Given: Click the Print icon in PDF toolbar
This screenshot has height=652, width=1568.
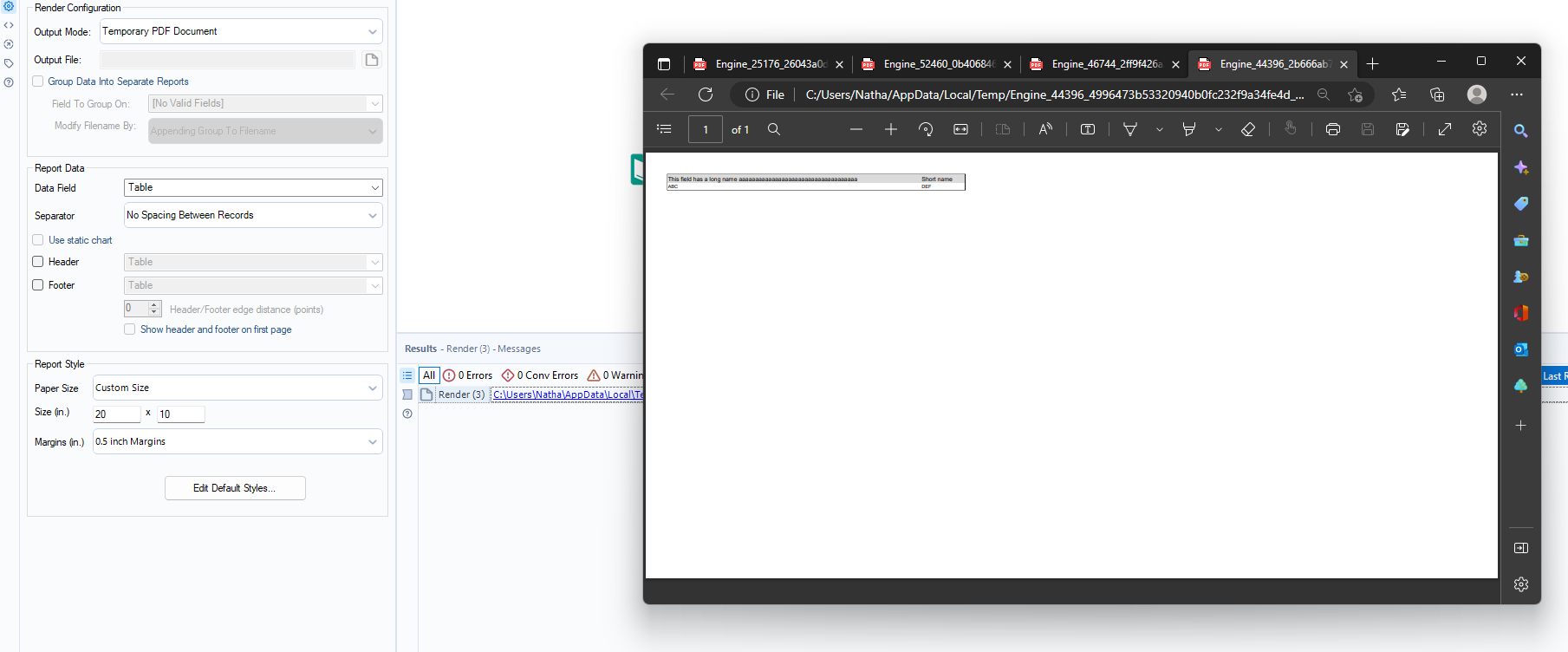Looking at the screenshot, I should (x=1332, y=129).
